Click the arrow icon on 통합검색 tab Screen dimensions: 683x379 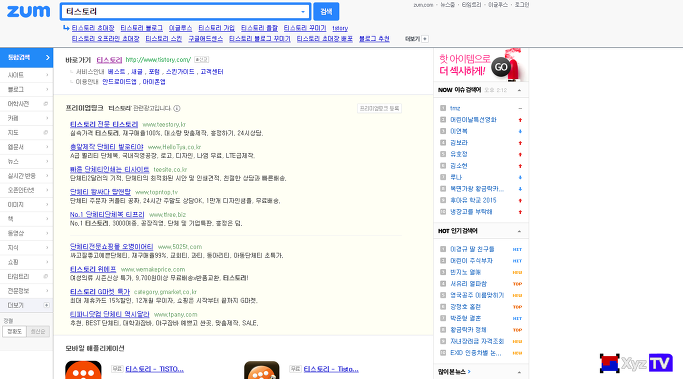[47, 58]
